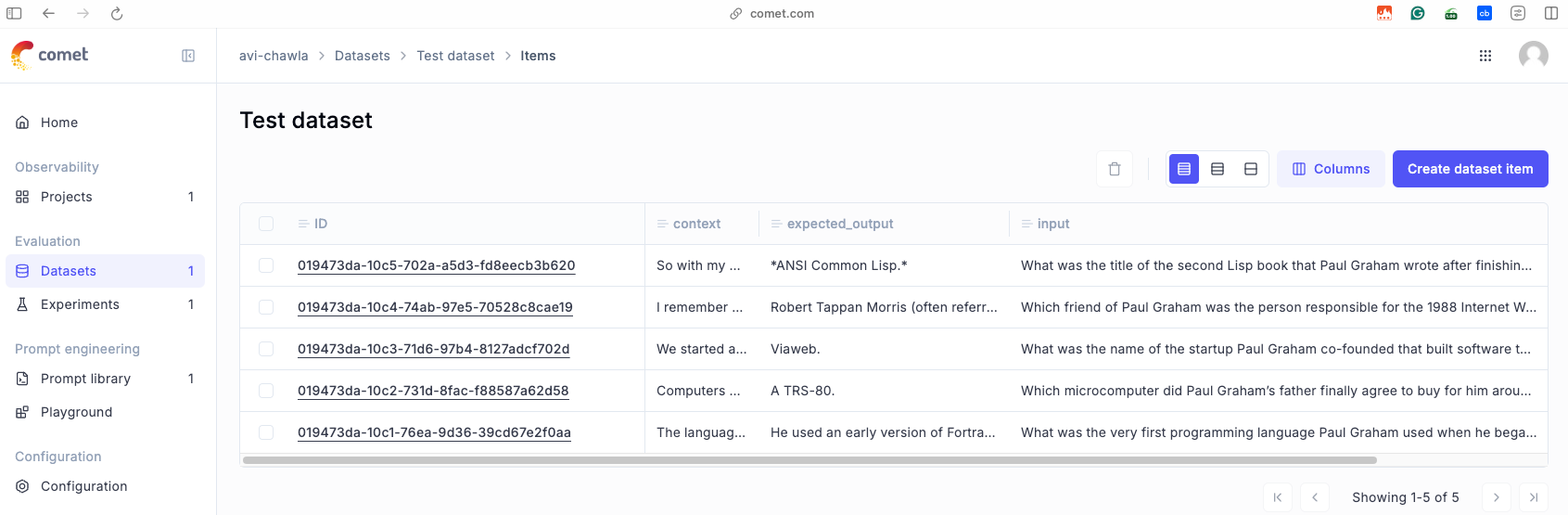Open the apps grid menu icon

coord(1485,56)
